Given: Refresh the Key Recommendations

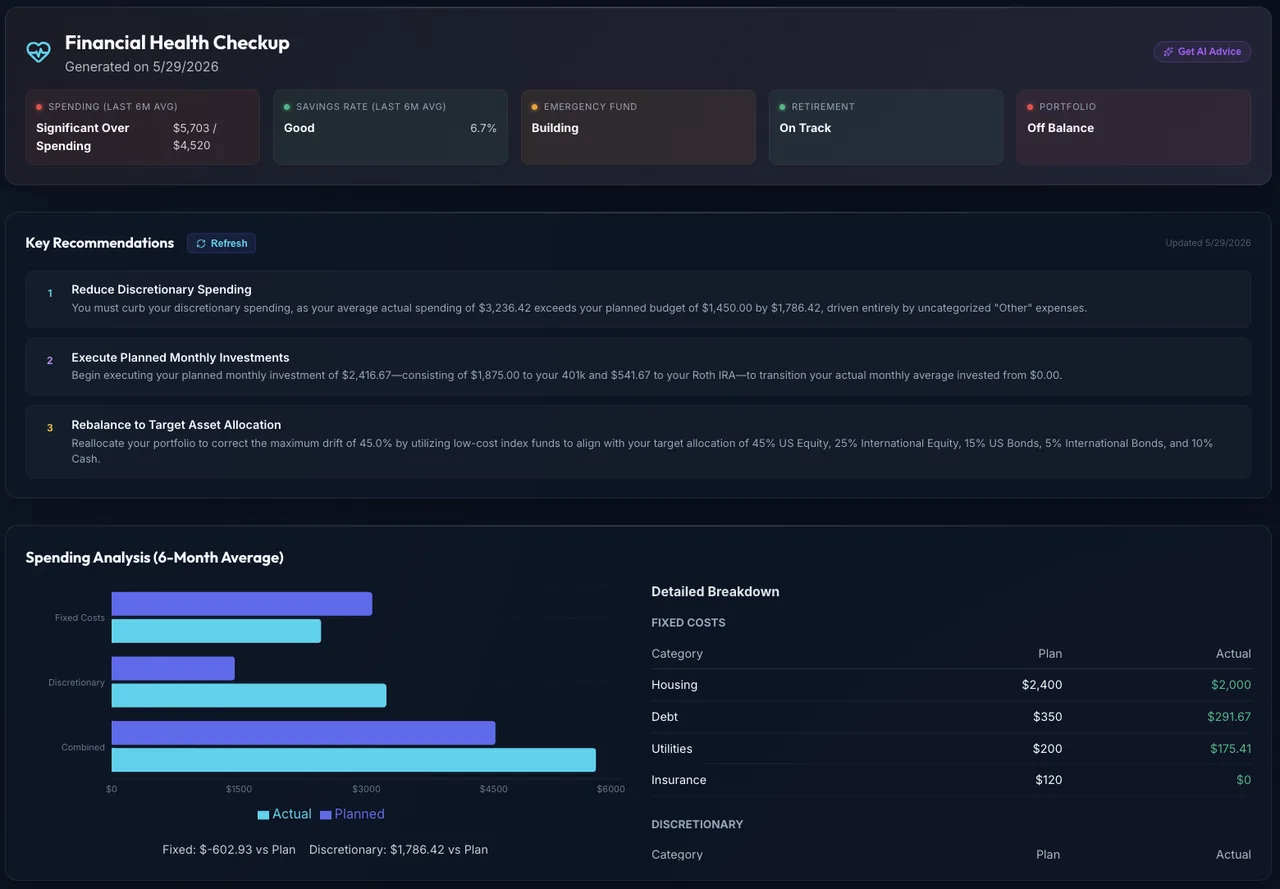Looking at the screenshot, I should [x=221, y=243].
